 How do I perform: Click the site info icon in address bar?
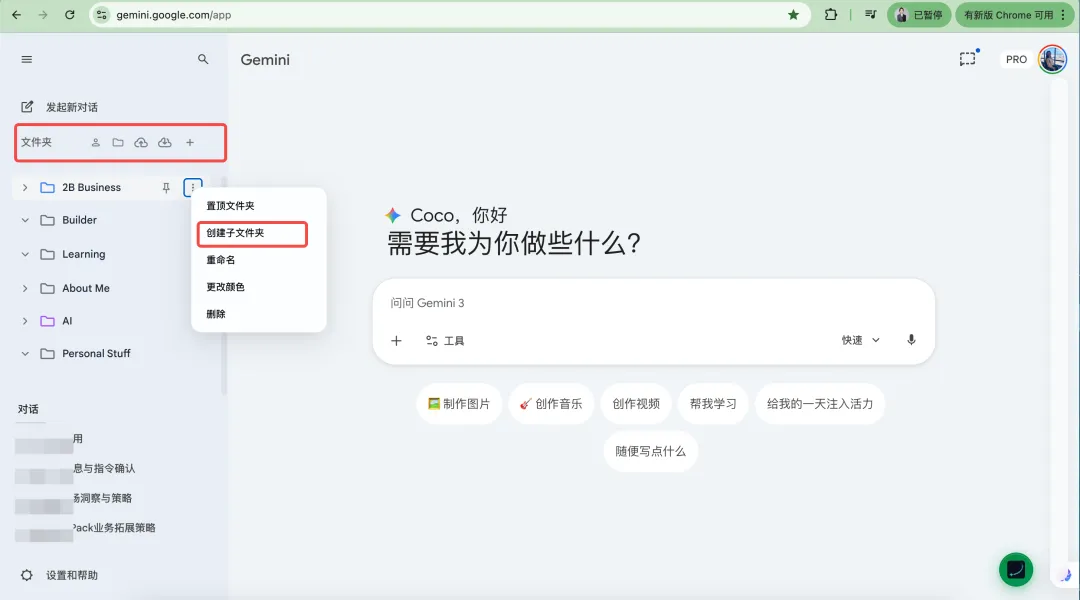(x=101, y=14)
